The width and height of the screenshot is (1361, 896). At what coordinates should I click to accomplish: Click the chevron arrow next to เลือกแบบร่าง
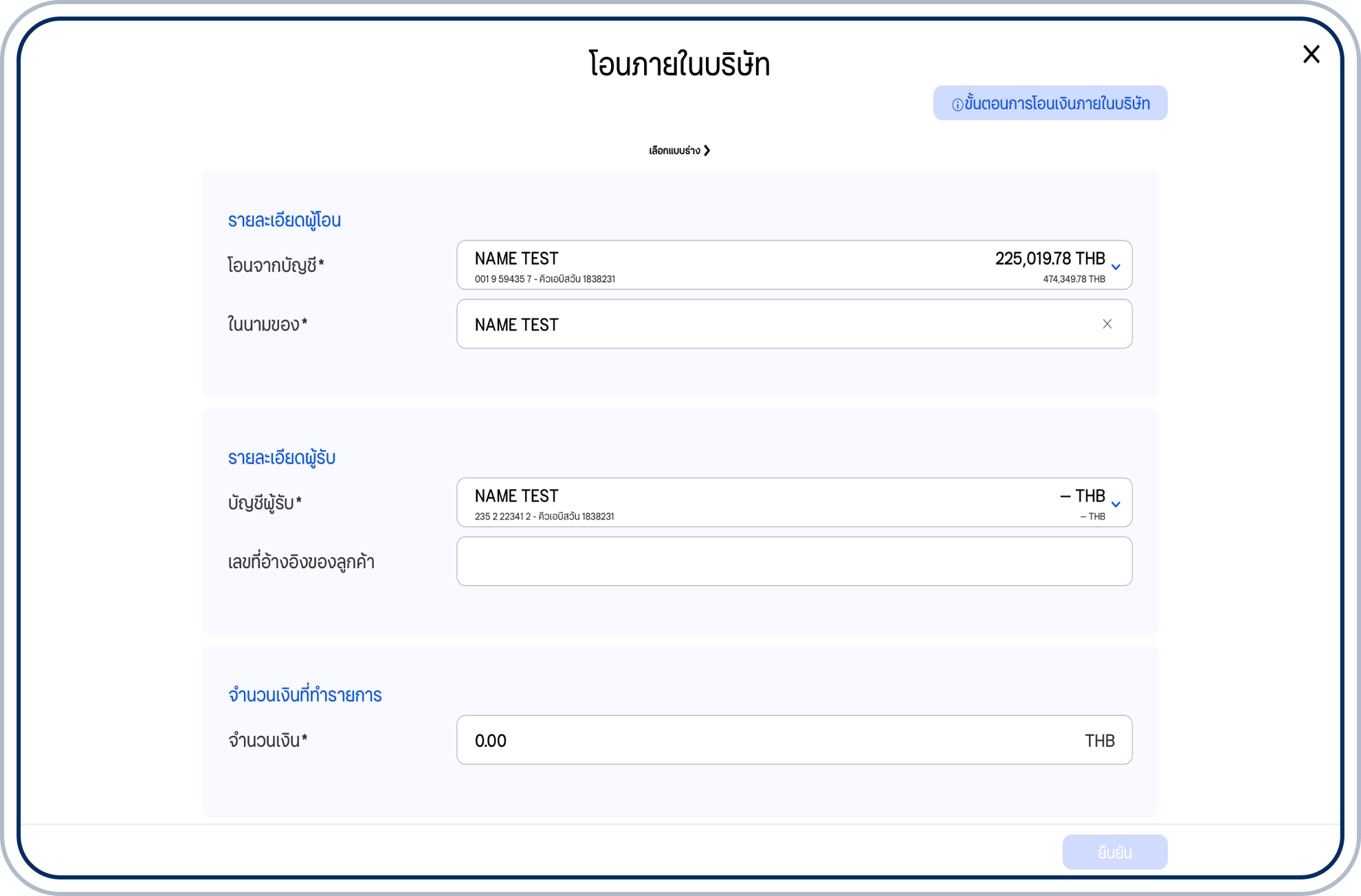pos(707,150)
